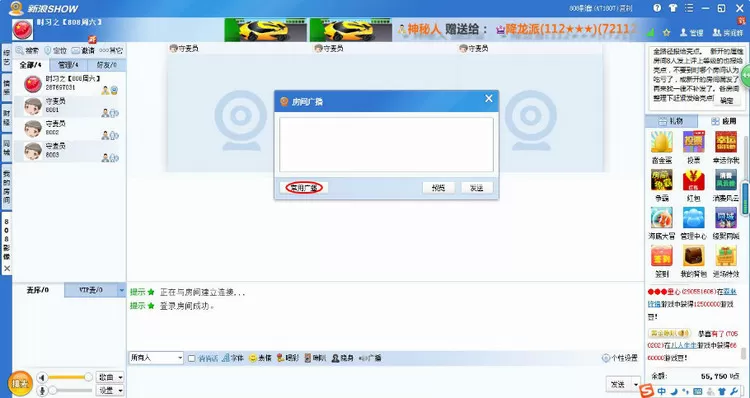Image resolution: width=750 pixels, height=398 pixels.
Task: Open the 所有人 recipient dropdown
Action: point(156,357)
